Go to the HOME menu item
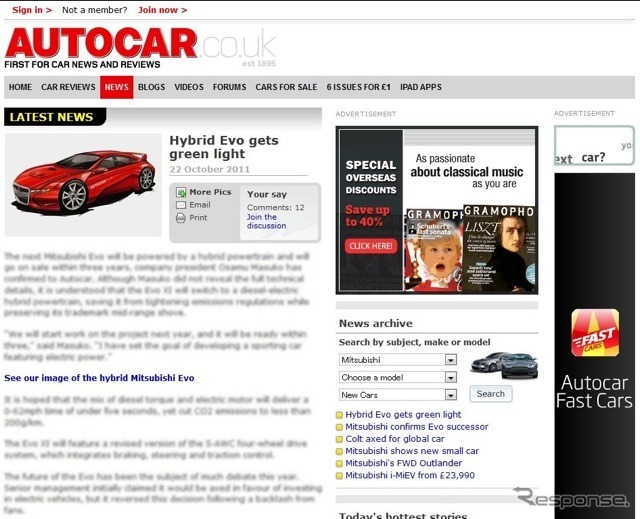Viewport: 640px width, 519px height. (x=20, y=87)
